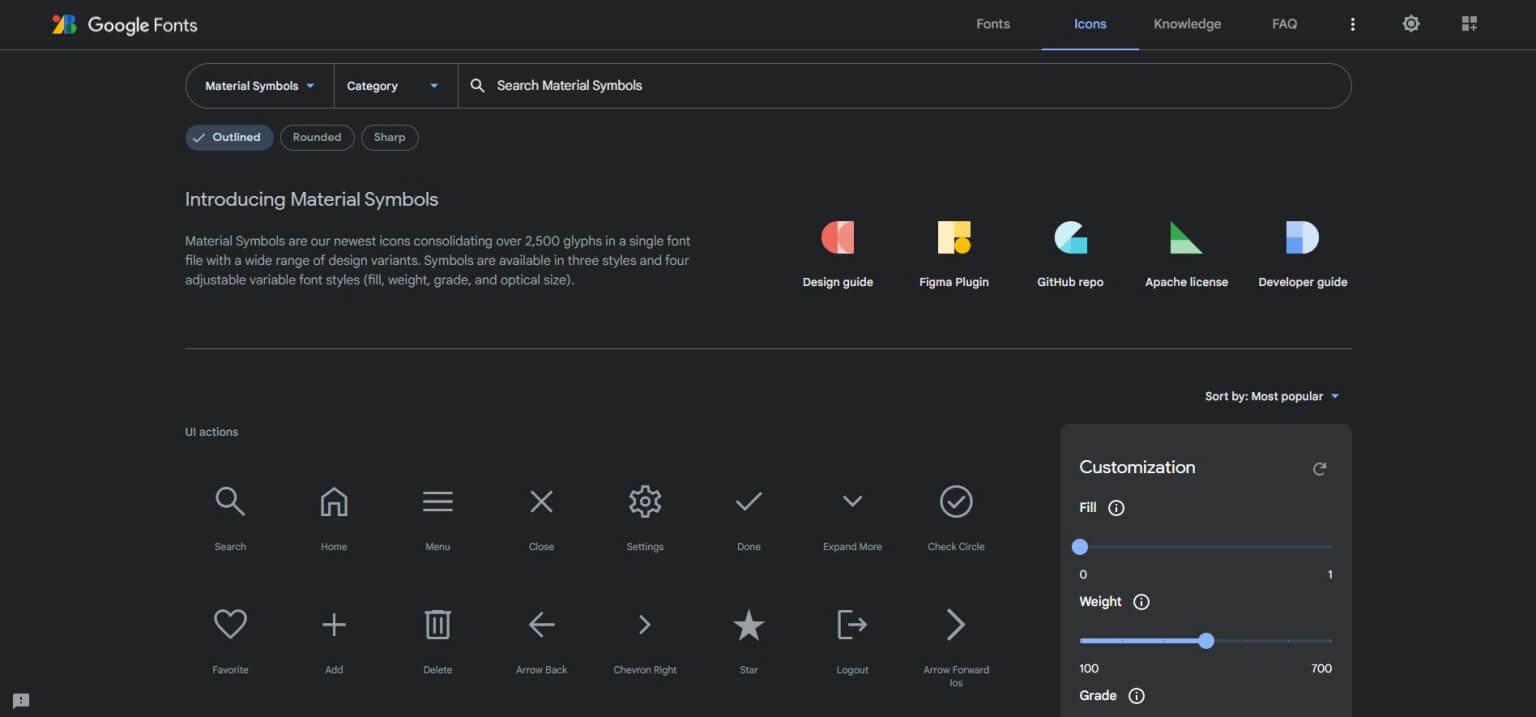This screenshot has height=717, width=1536.
Task: Select the Search icon in UI actions
Action: point(230,501)
